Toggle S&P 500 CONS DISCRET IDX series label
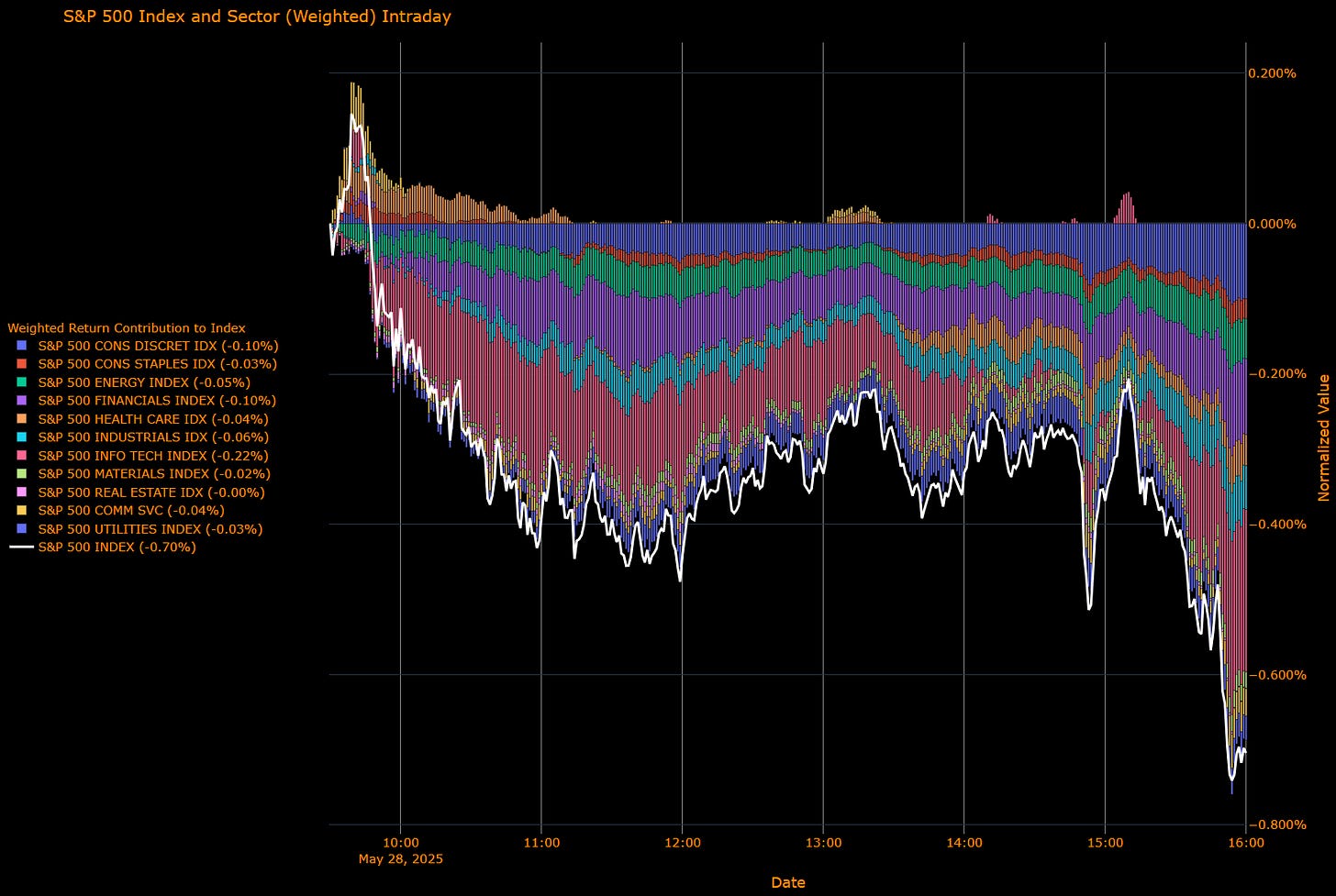Viewport: 1336px width, 896px height. 158,346
